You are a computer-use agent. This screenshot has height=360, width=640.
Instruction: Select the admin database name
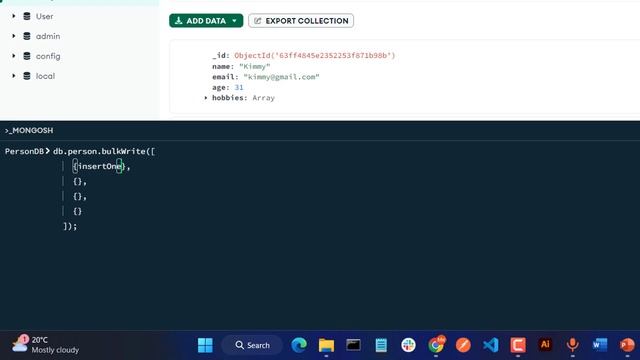click(x=48, y=36)
